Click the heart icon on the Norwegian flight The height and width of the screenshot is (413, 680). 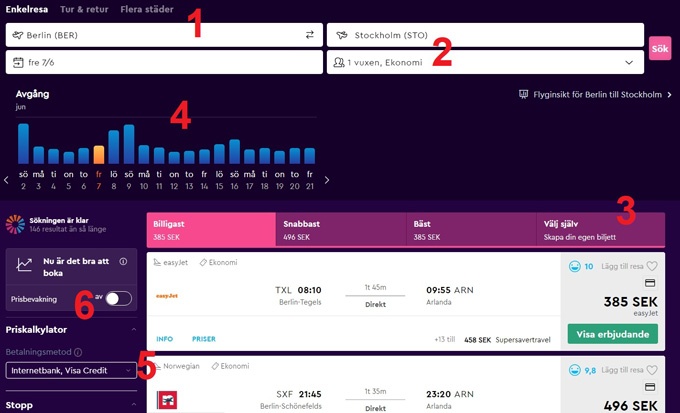click(652, 368)
